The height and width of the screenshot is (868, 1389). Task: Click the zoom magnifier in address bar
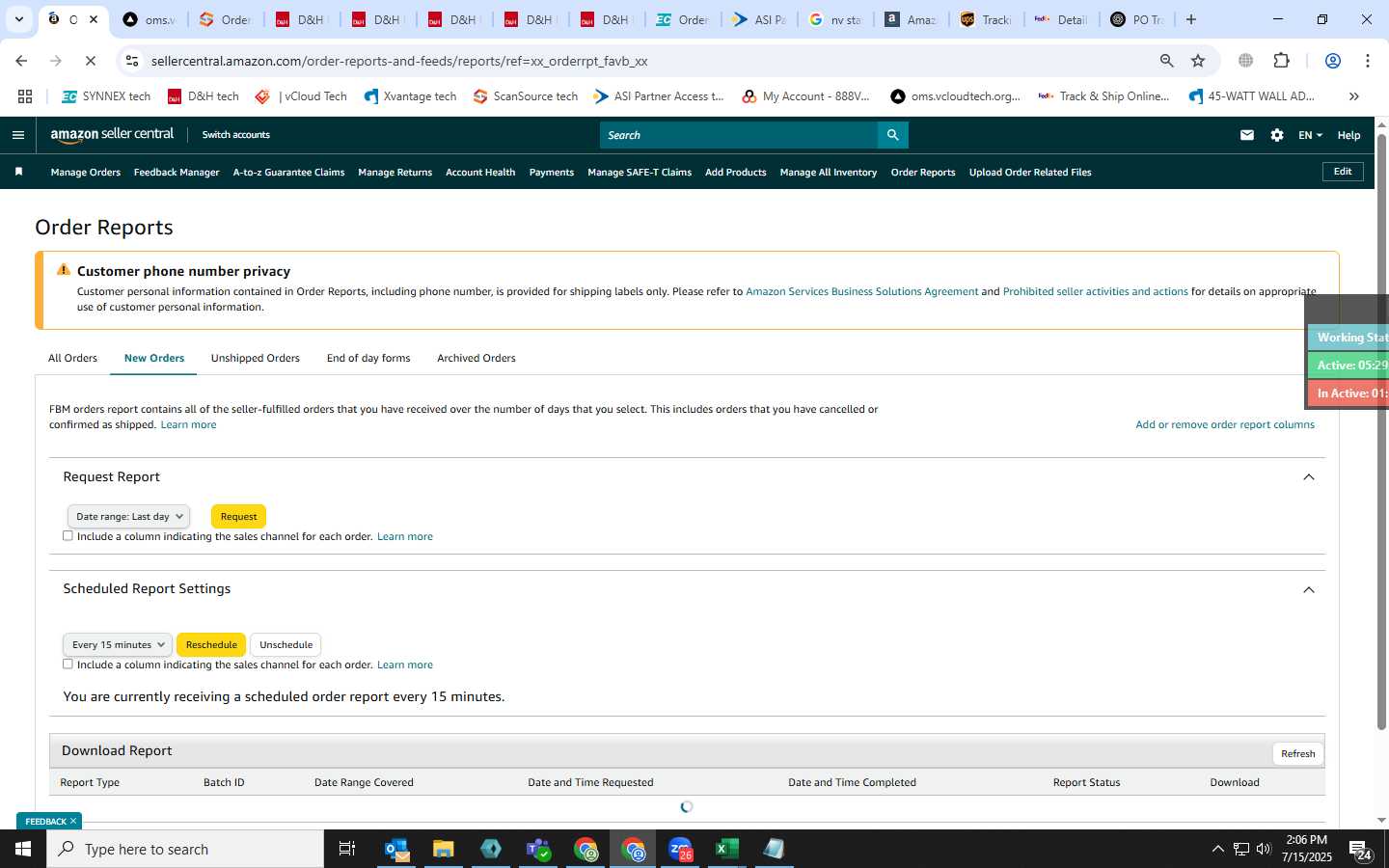click(1166, 61)
